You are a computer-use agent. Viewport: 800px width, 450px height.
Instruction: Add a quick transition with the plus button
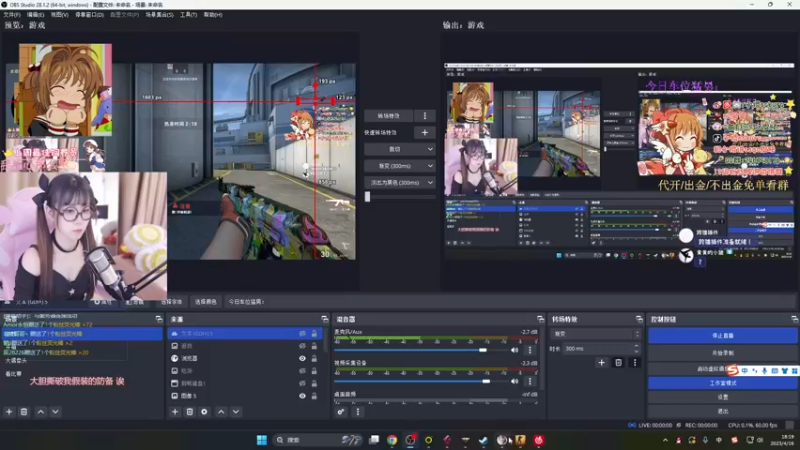(x=424, y=133)
